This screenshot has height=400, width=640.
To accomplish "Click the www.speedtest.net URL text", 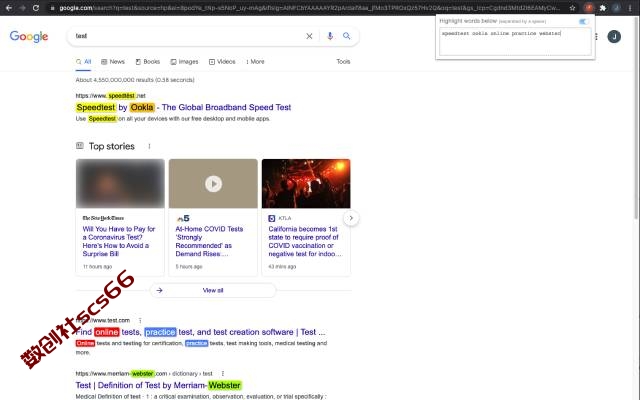I will pos(111,96).
